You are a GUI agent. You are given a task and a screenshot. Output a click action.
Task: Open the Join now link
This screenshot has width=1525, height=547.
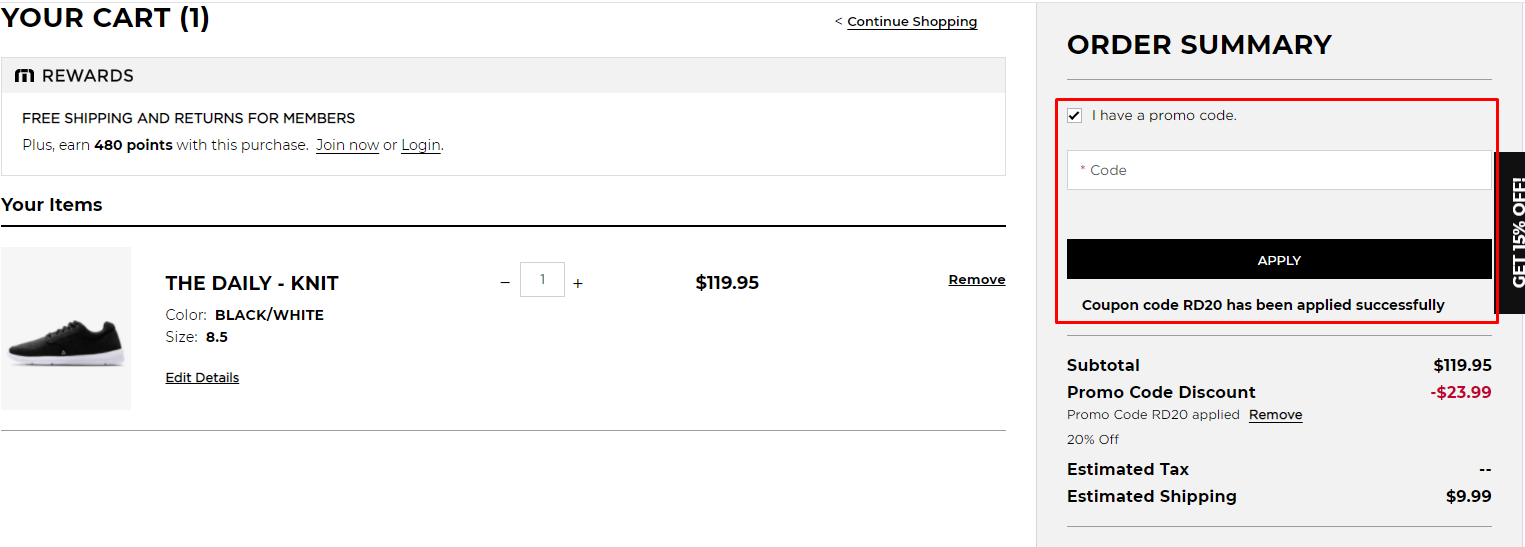(x=347, y=145)
